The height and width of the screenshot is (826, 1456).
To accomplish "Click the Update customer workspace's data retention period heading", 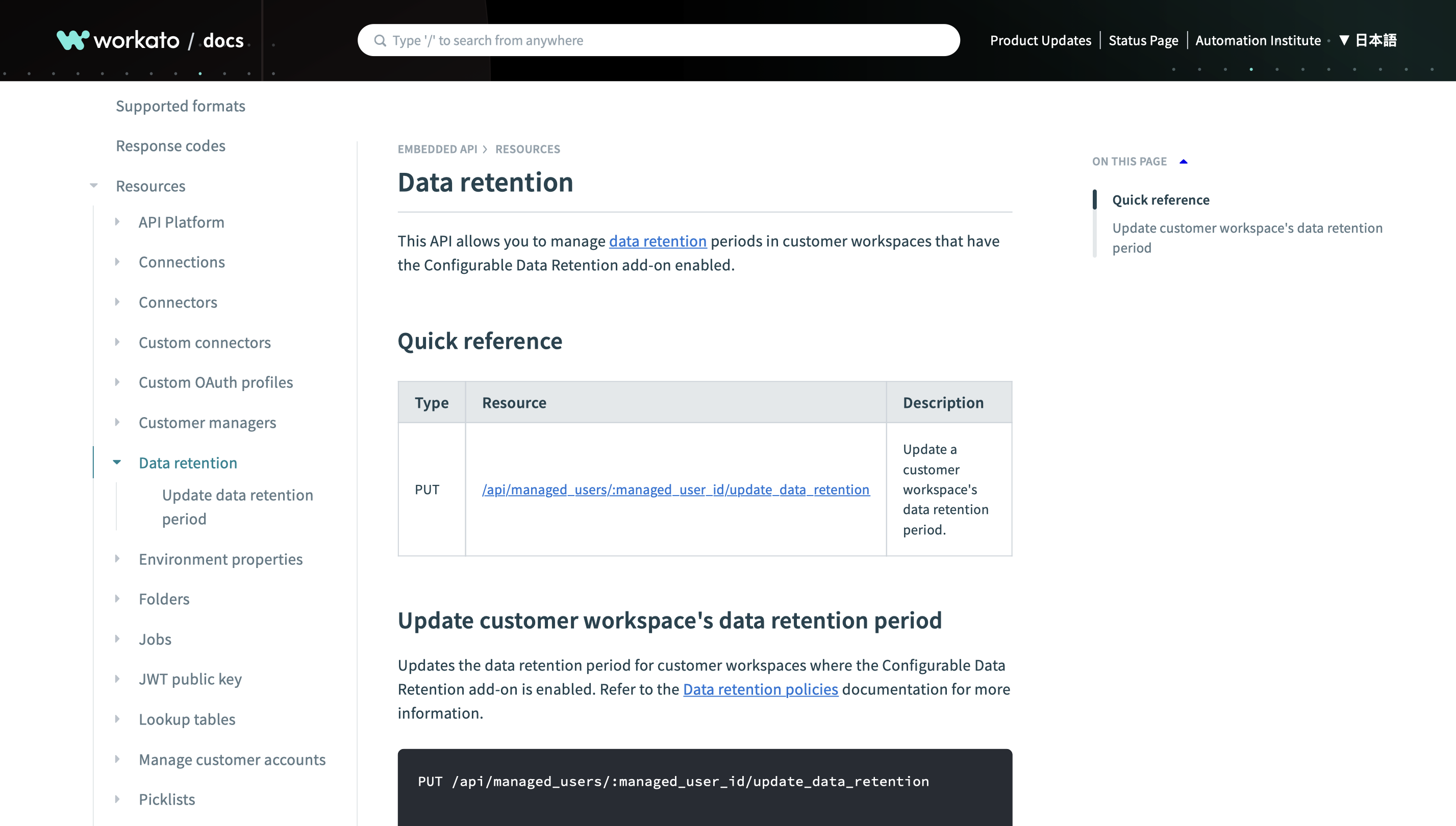I will (x=670, y=620).
